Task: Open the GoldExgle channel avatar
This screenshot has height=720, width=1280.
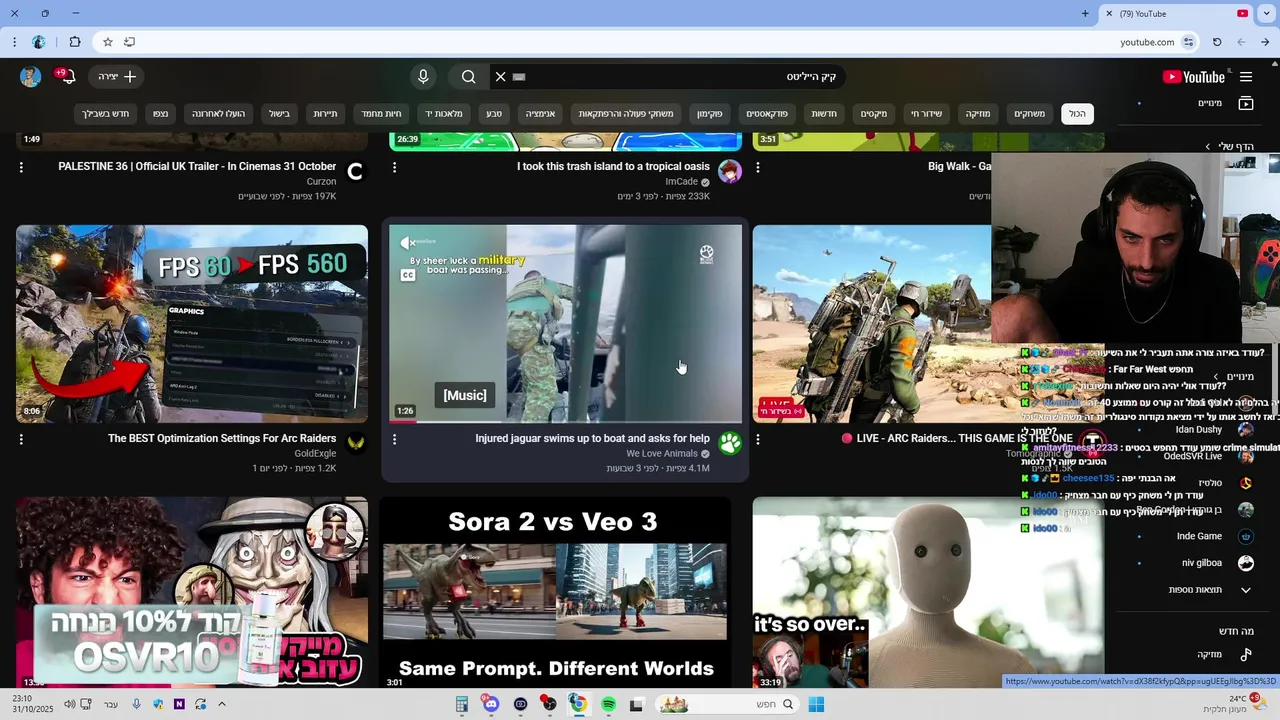Action: click(x=355, y=443)
